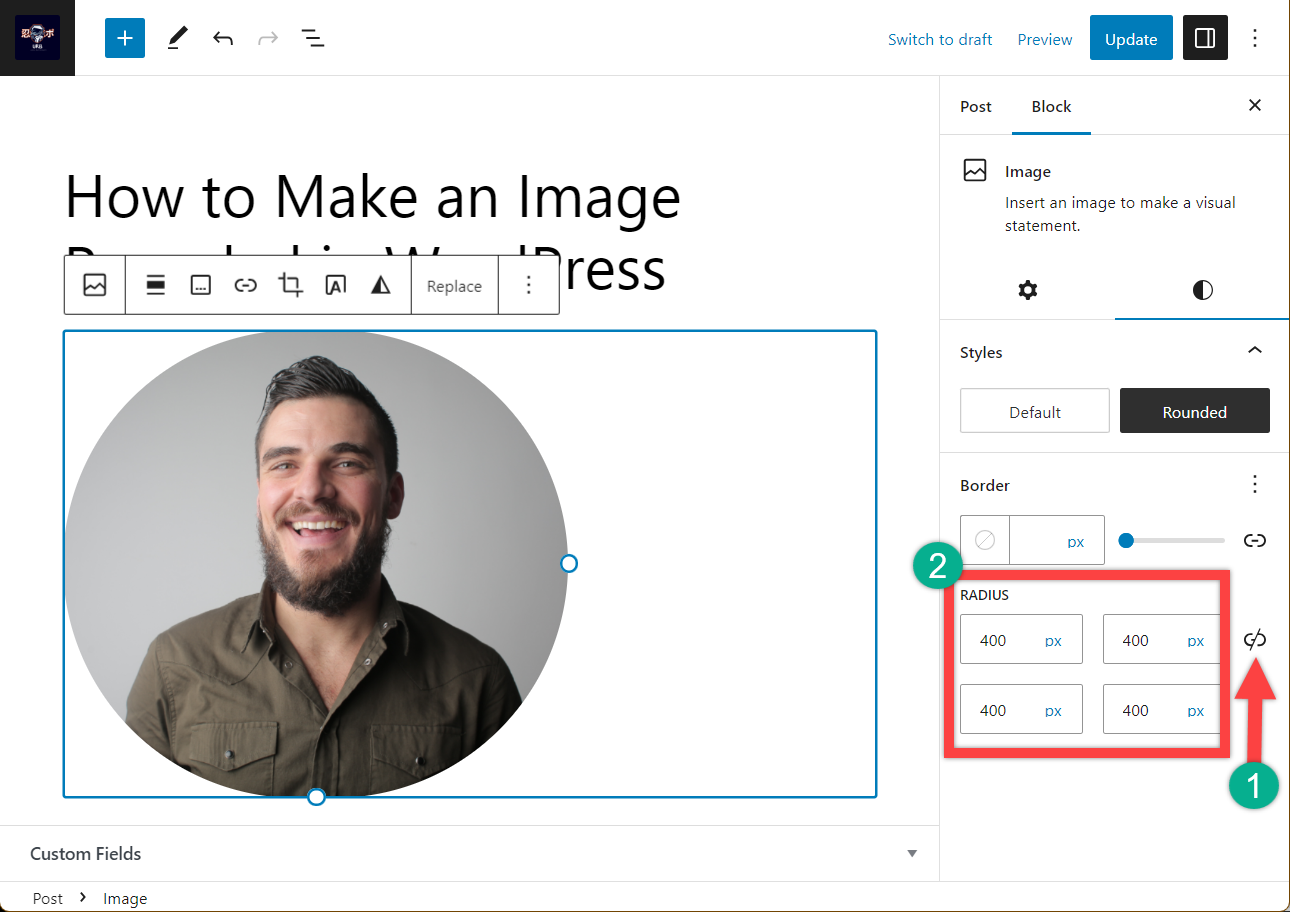Collapse the Styles section
Image resolution: width=1290 pixels, height=912 pixels.
click(x=1255, y=351)
